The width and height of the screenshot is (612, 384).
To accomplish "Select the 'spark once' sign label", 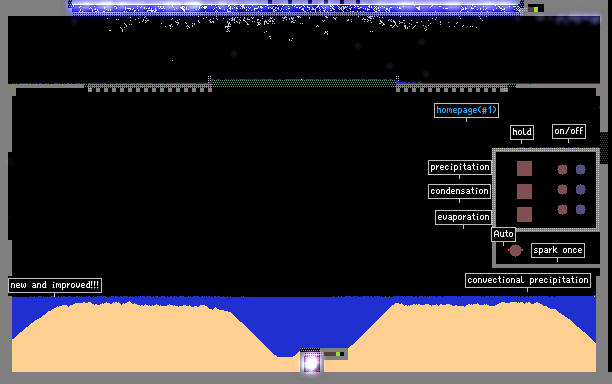I will (558, 250).
